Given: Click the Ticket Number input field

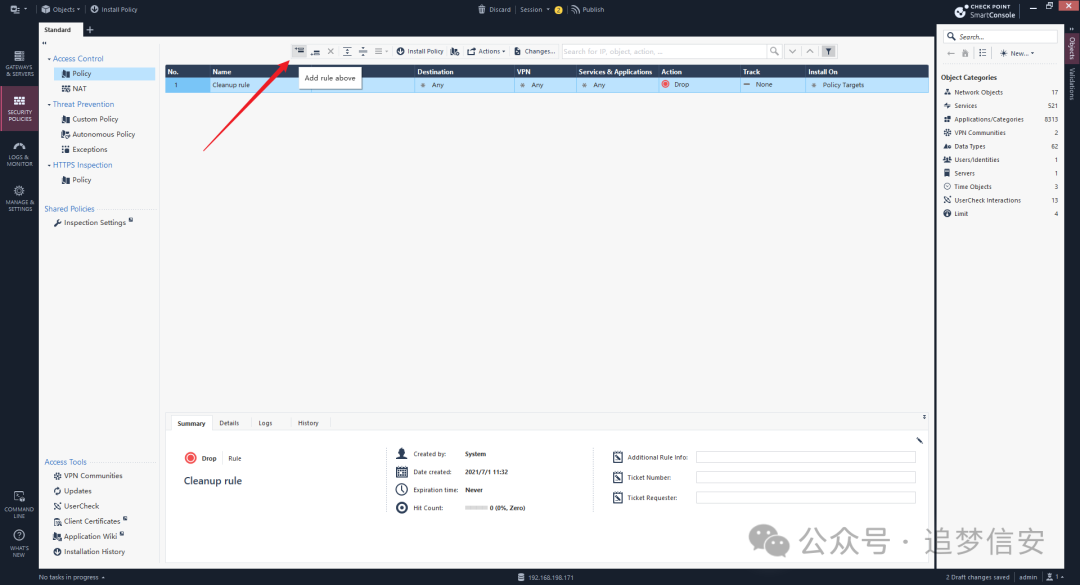Looking at the screenshot, I should tap(805, 478).
